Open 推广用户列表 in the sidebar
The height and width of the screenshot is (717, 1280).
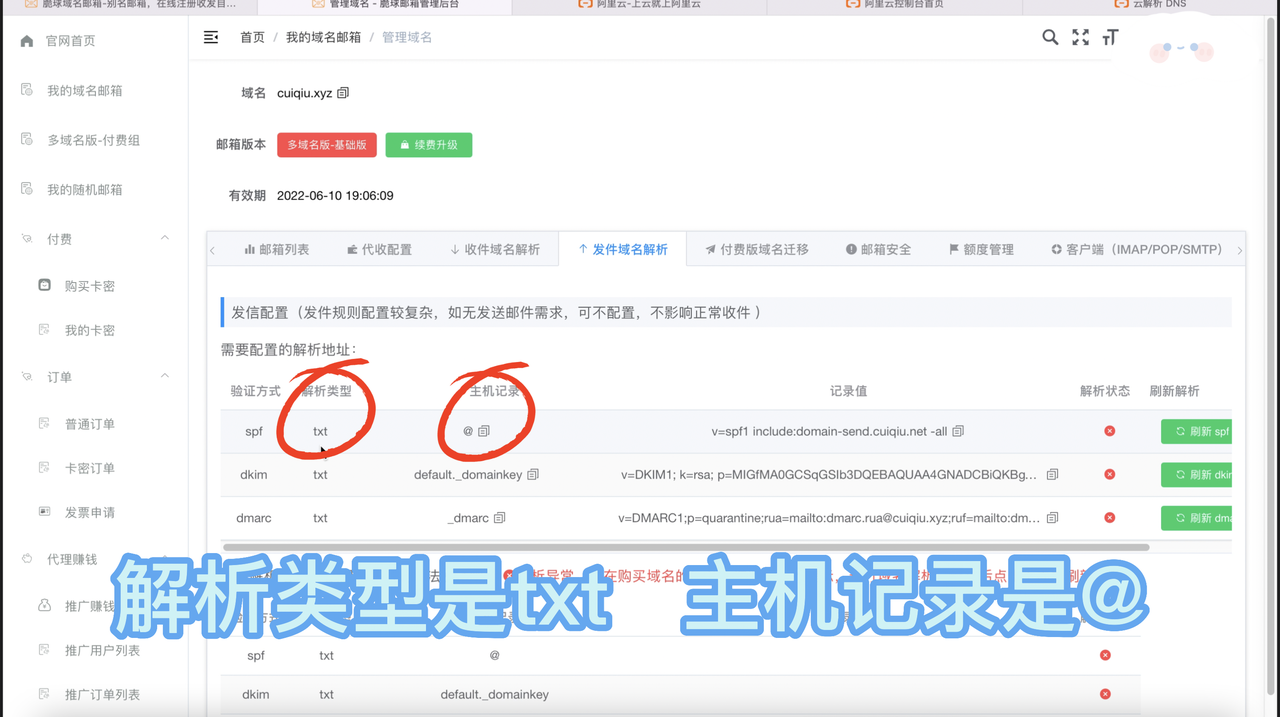click(x=102, y=650)
